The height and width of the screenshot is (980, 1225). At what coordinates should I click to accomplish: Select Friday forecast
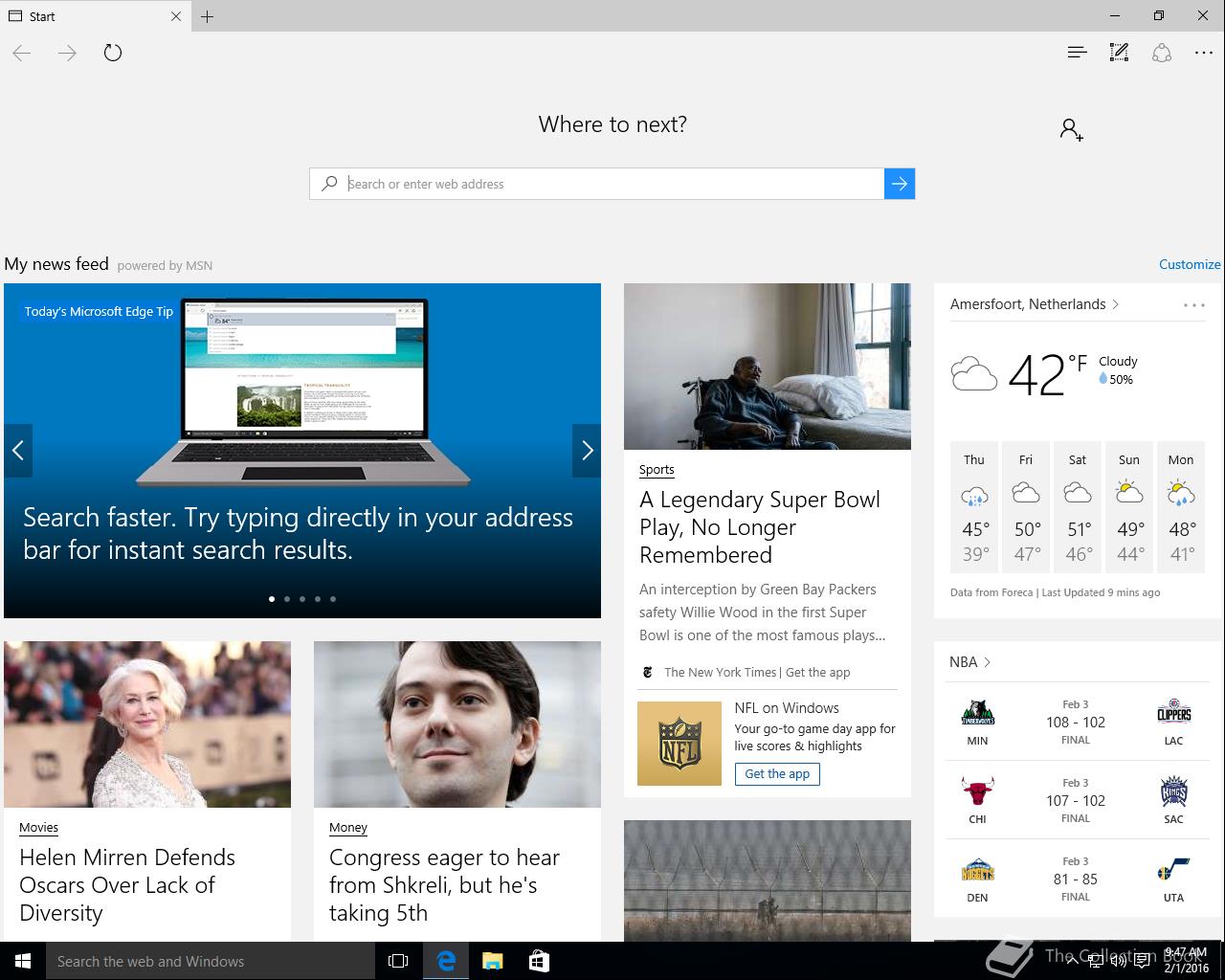pos(1026,507)
